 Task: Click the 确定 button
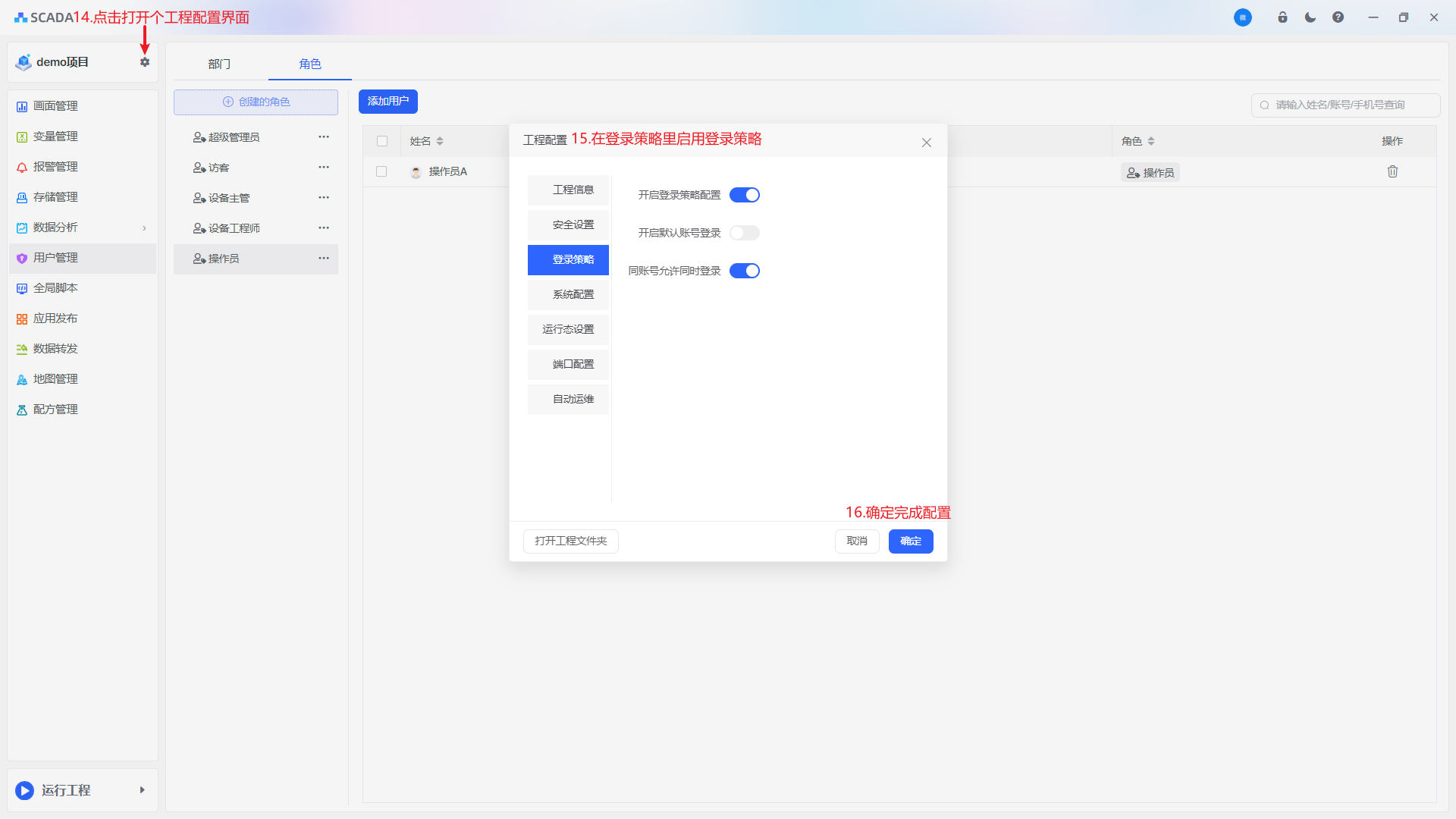pos(910,541)
